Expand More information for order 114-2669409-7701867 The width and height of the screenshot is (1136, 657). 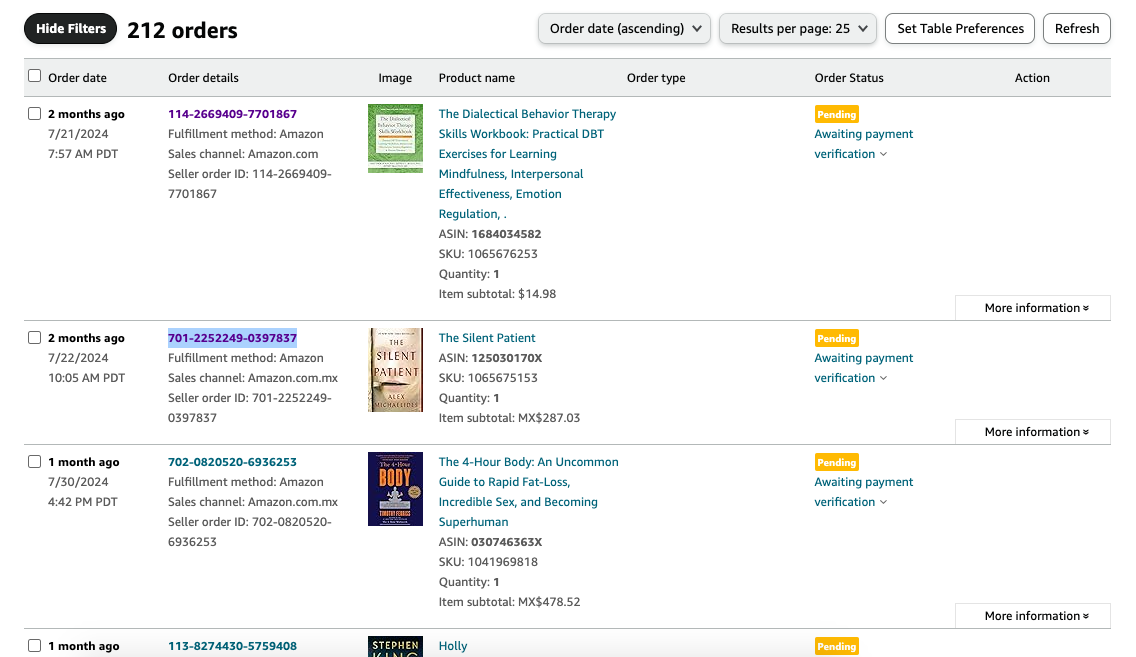(x=1033, y=308)
